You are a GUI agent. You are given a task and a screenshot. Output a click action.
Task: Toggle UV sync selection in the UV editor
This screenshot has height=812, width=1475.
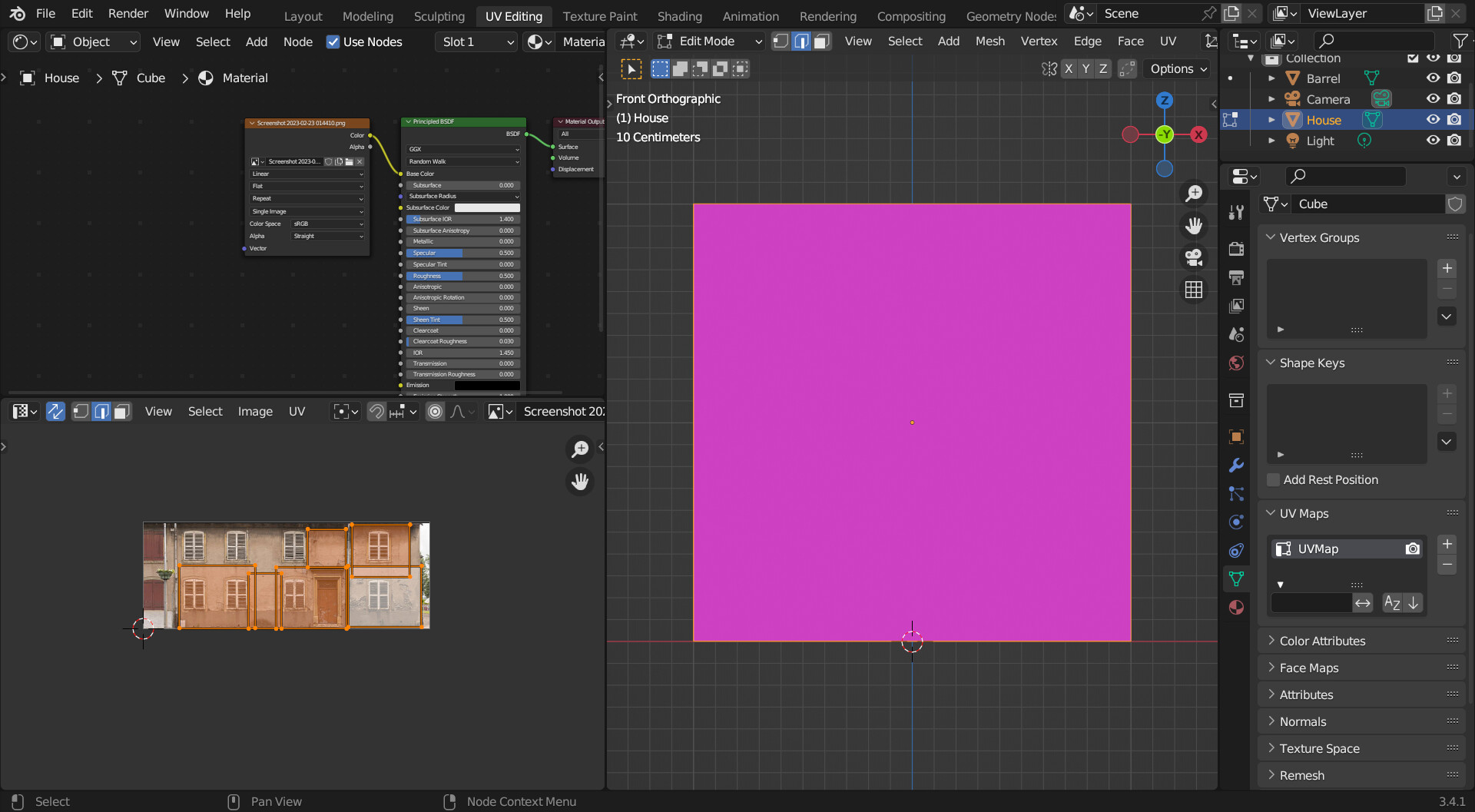pos(56,411)
